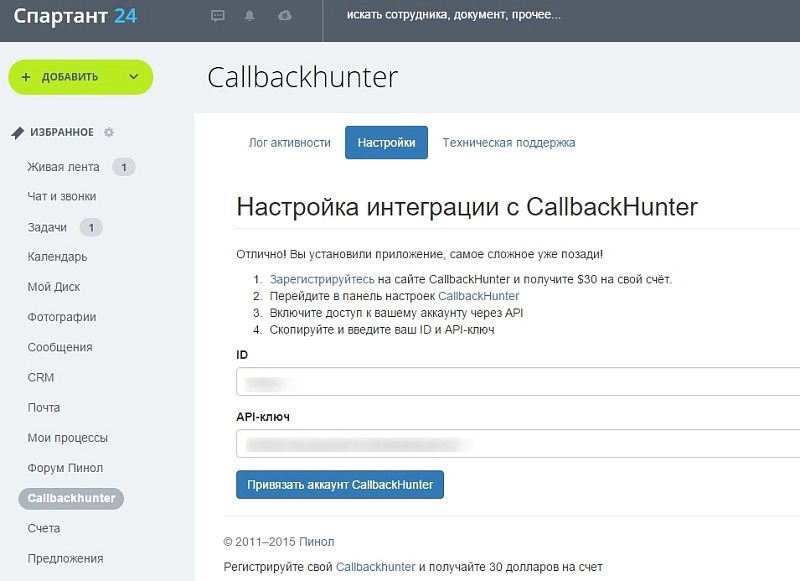Image resolution: width=800 pixels, height=581 pixels.
Task: Open the Пинол link in the footer
Action: tap(317, 541)
